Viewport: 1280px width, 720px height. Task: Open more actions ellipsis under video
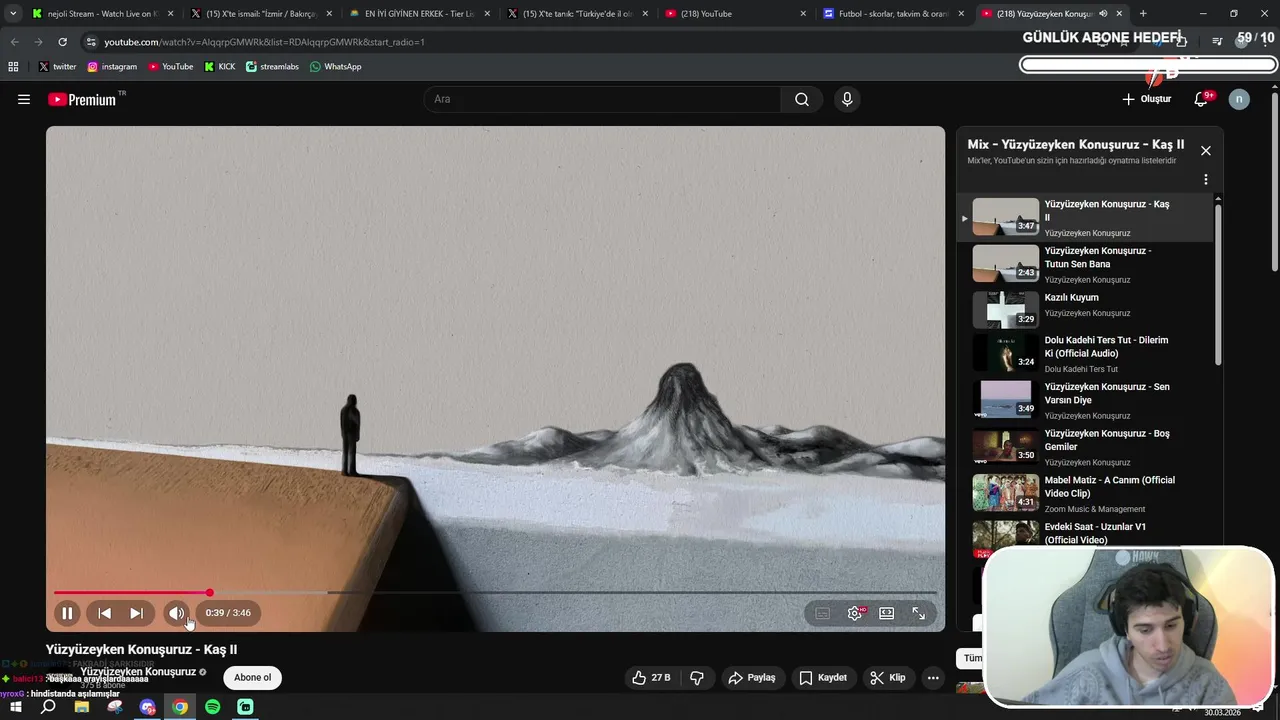[933, 678]
